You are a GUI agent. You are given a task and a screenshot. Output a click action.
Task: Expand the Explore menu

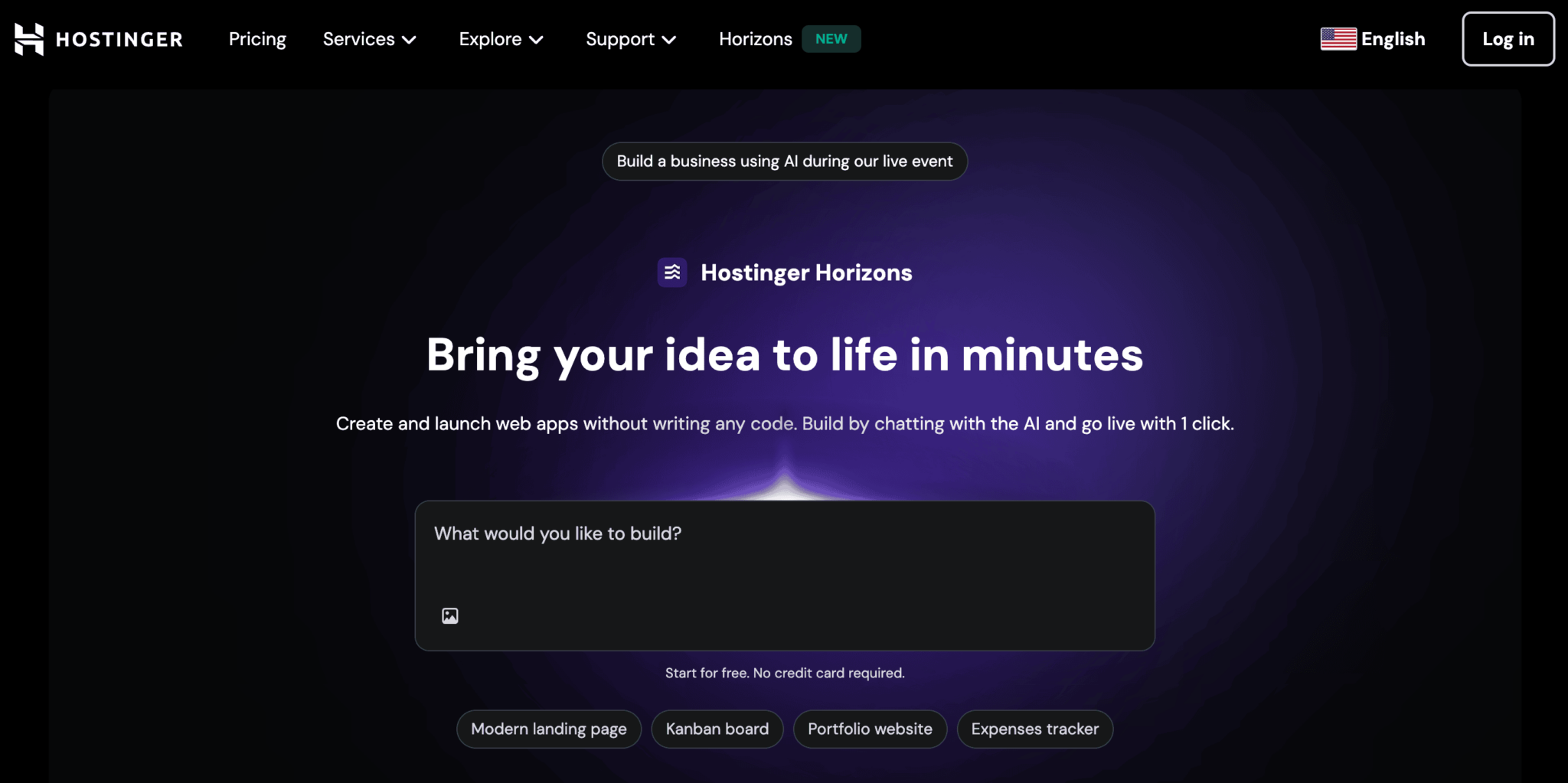(x=500, y=39)
